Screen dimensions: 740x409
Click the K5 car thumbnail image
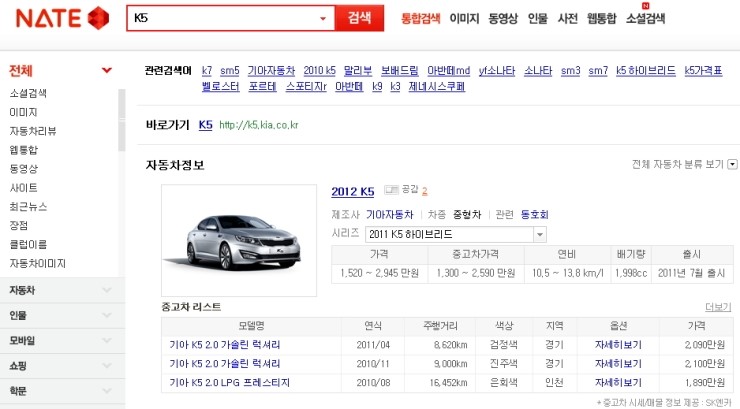point(239,240)
